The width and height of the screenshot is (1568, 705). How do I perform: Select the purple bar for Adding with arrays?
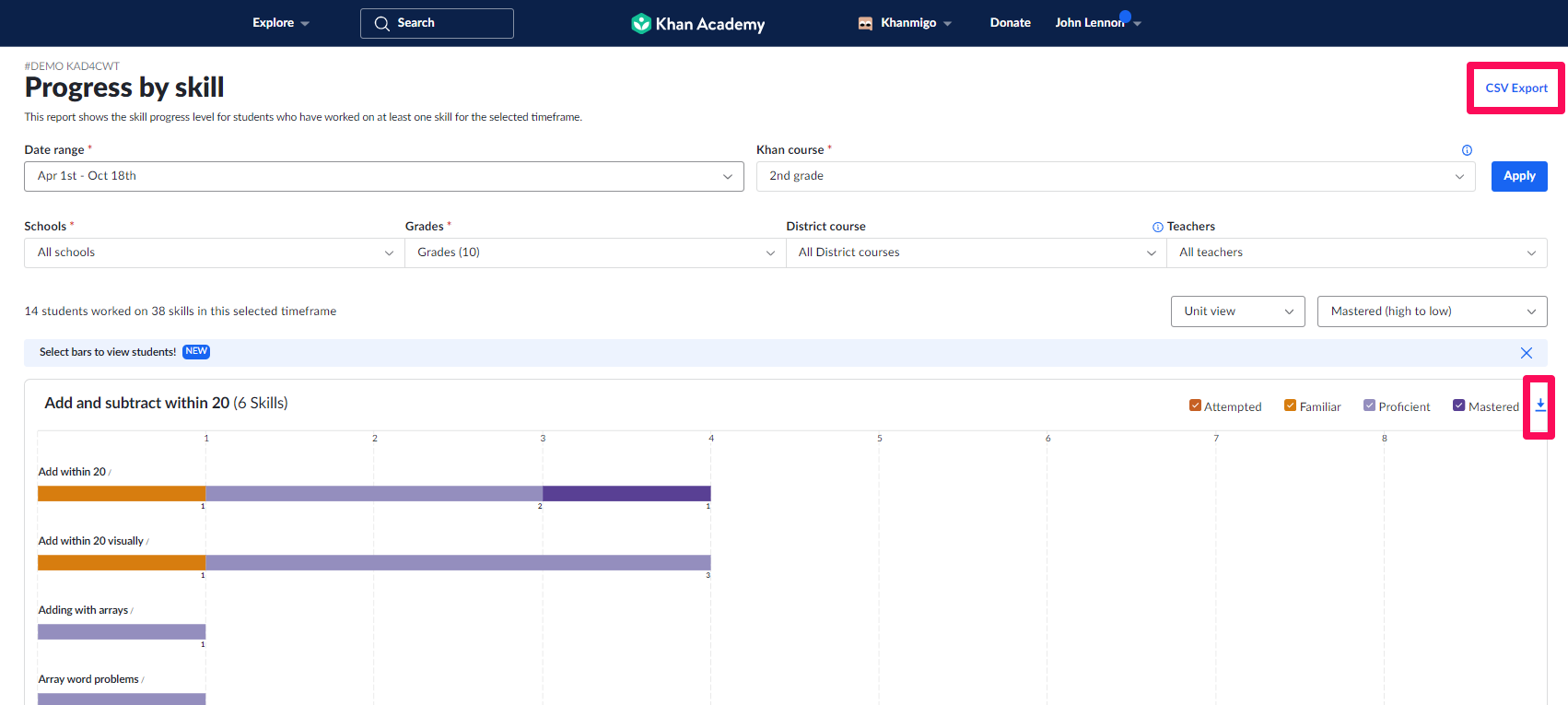[122, 631]
